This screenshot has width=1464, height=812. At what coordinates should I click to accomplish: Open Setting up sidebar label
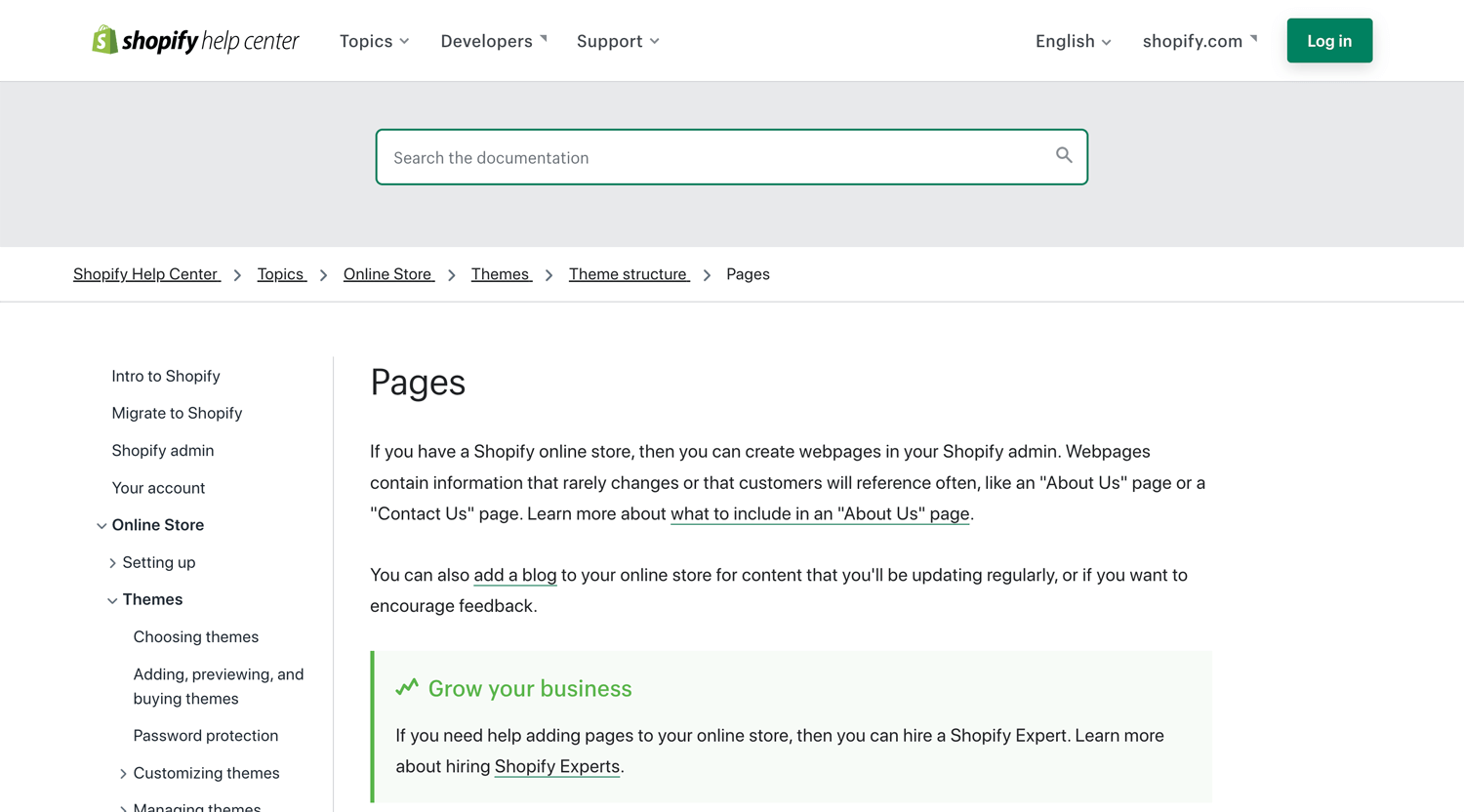[159, 562]
